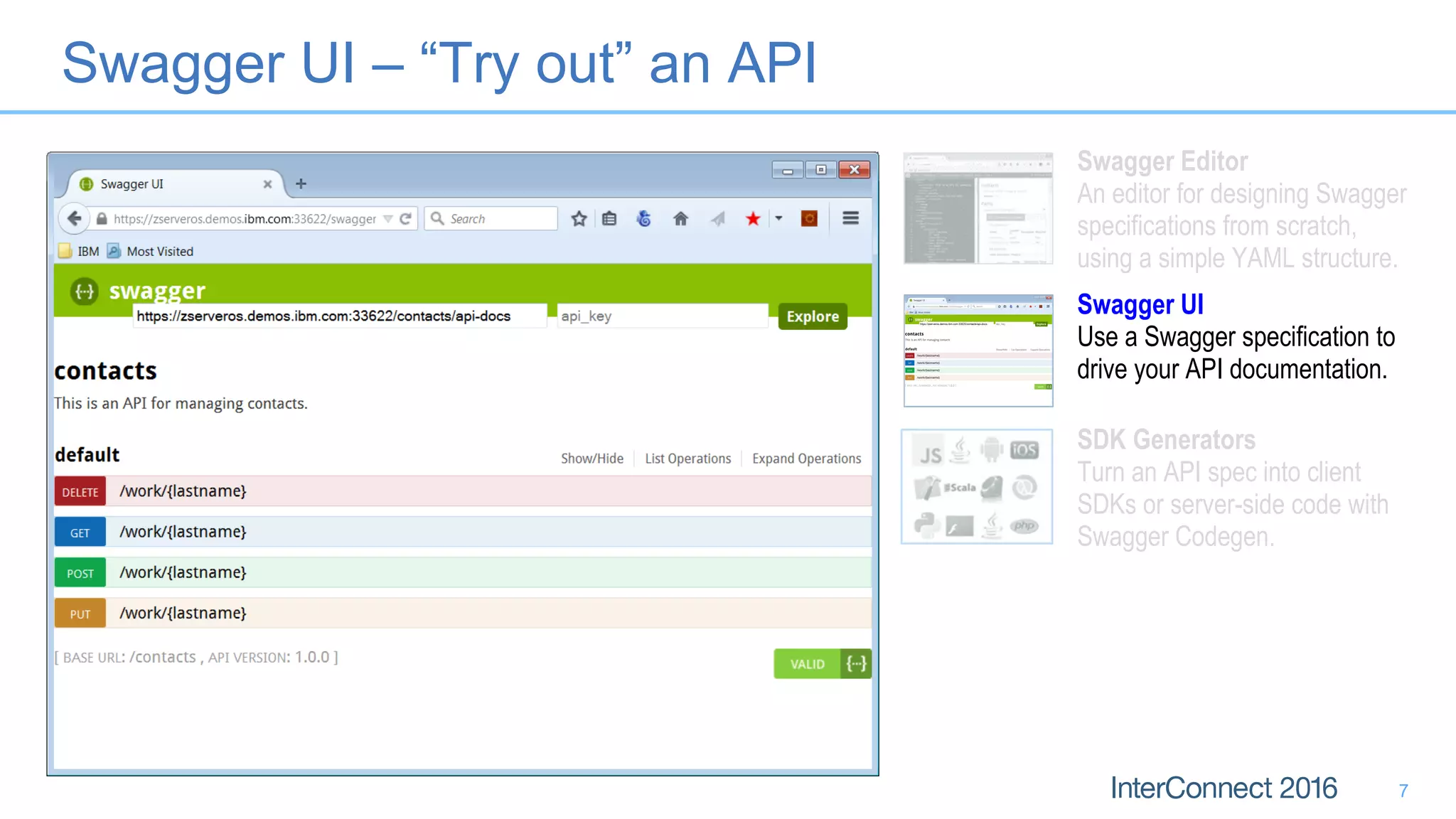Image resolution: width=1456 pixels, height=819 pixels.
Task: Click Expand Operations link
Action: pyautogui.click(x=807, y=459)
